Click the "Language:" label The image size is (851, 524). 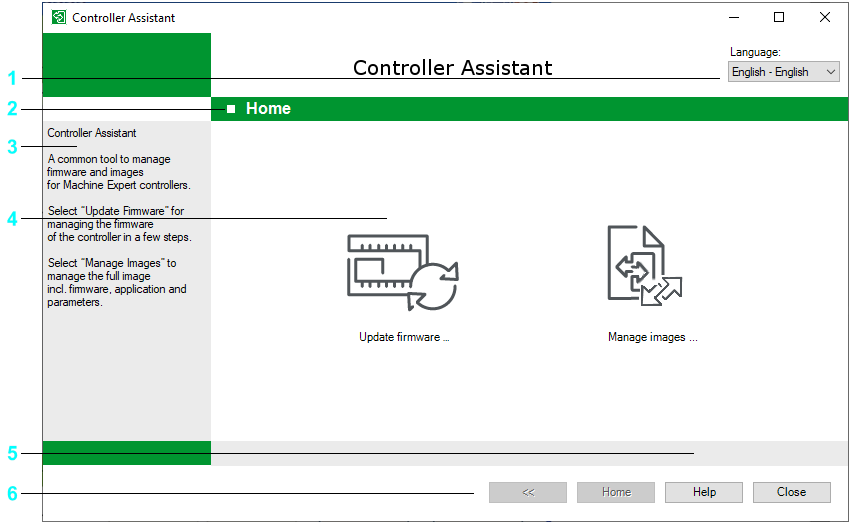[x=755, y=52]
